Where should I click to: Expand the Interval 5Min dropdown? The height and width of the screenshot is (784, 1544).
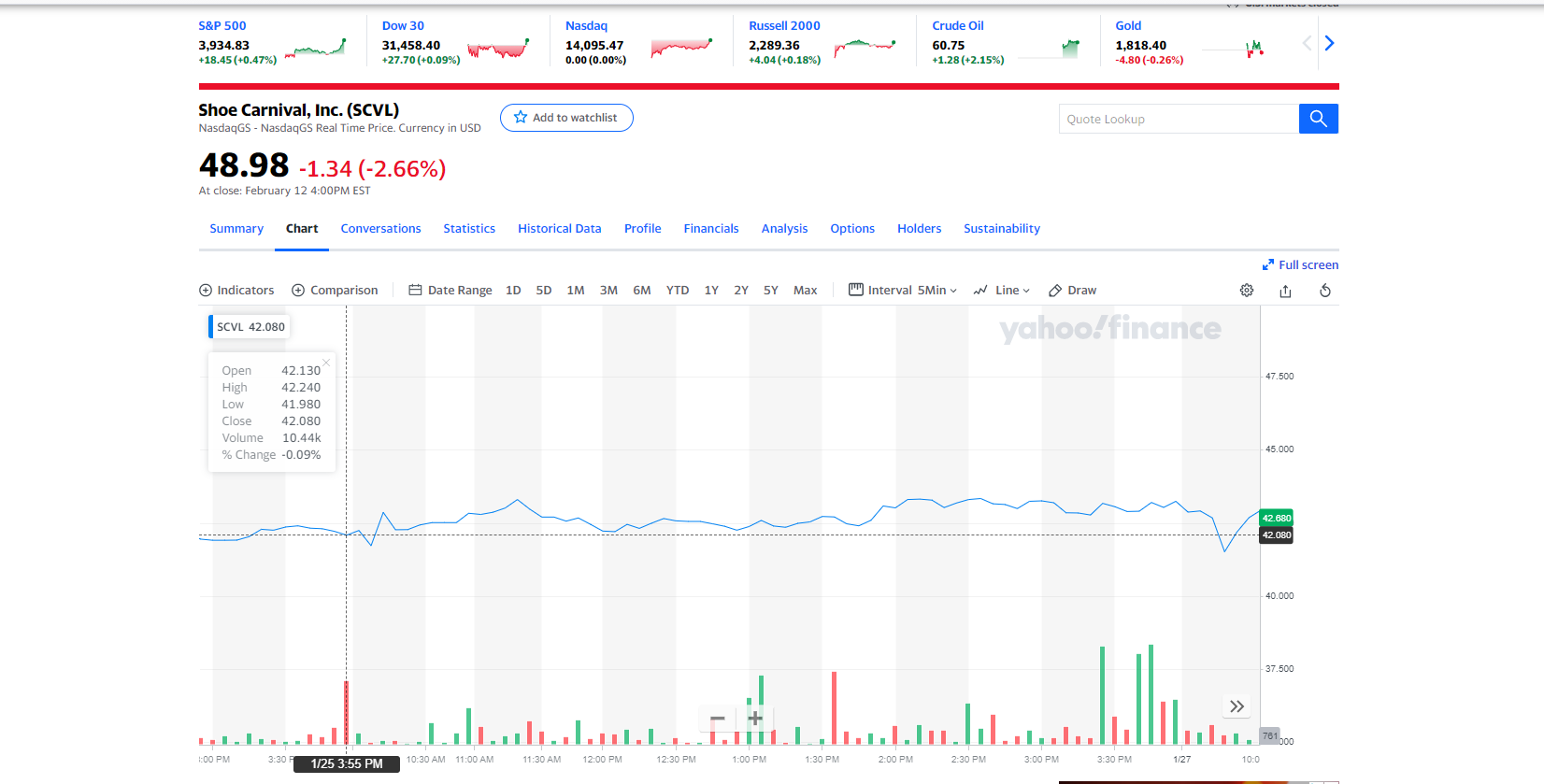(903, 291)
